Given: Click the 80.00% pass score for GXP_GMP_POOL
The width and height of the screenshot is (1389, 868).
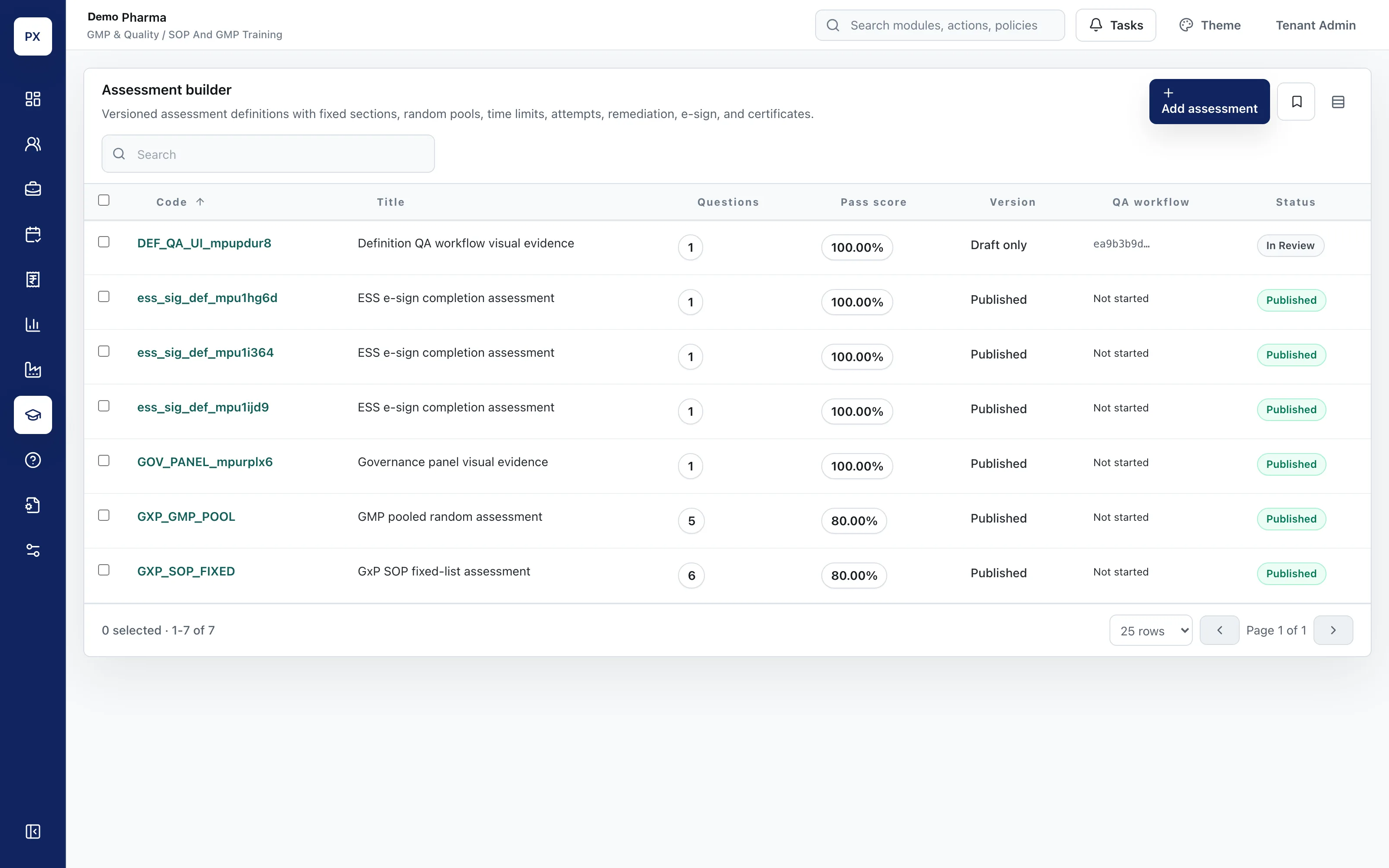Looking at the screenshot, I should pos(854,521).
